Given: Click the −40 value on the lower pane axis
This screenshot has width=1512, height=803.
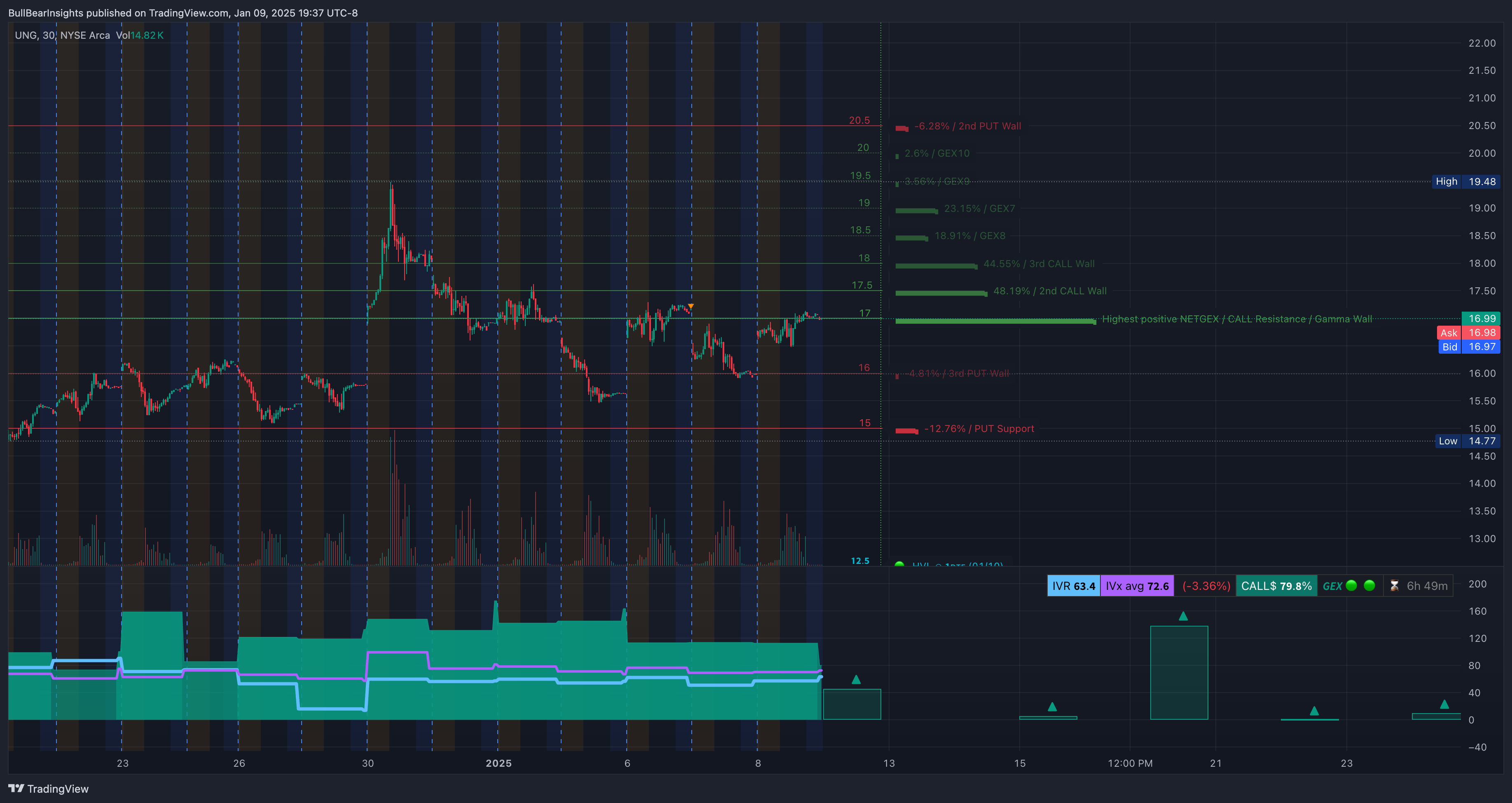Looking at the screenshot, I should pos(1477,747).
